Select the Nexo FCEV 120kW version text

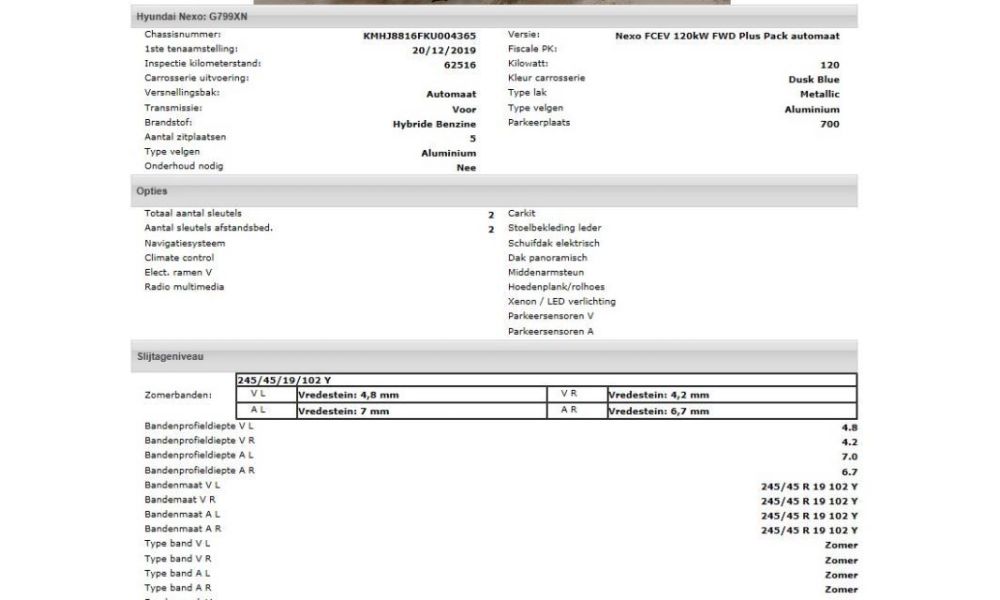click(727, 36)
